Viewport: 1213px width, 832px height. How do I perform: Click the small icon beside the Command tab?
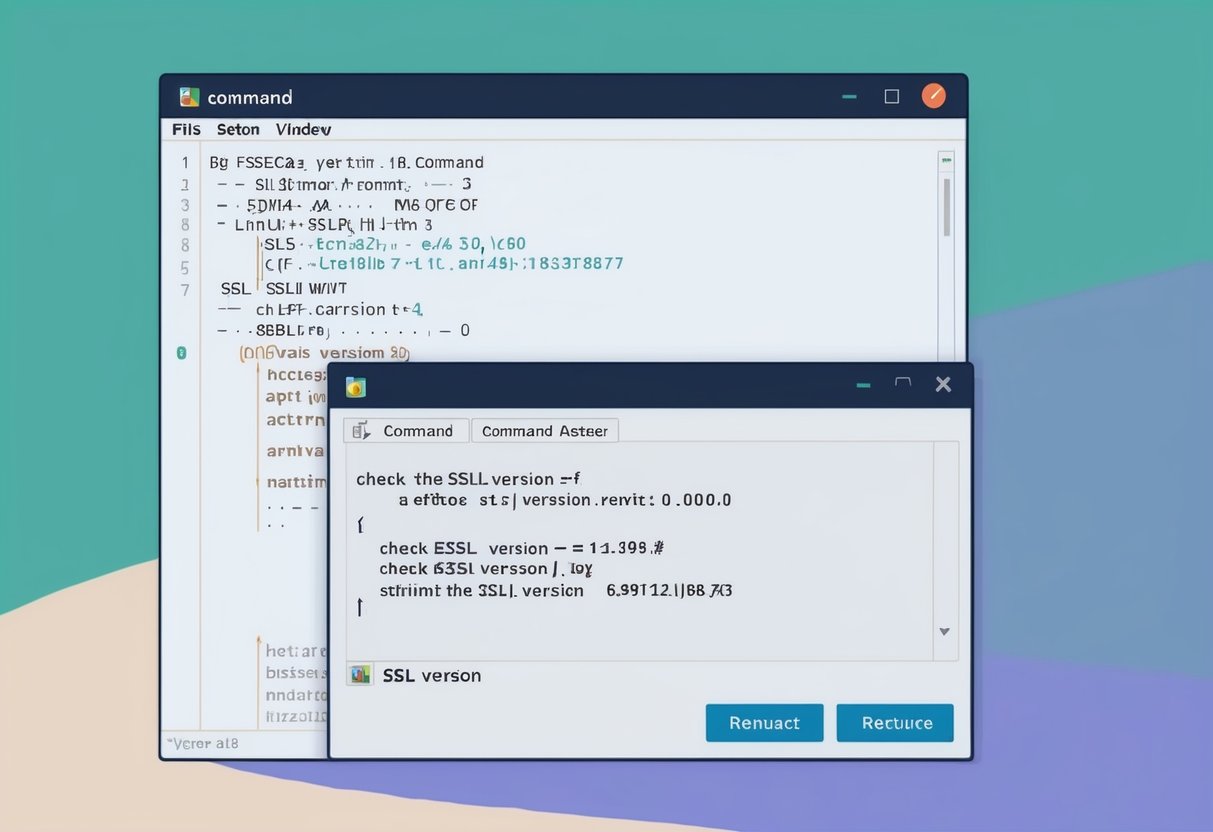360,430
